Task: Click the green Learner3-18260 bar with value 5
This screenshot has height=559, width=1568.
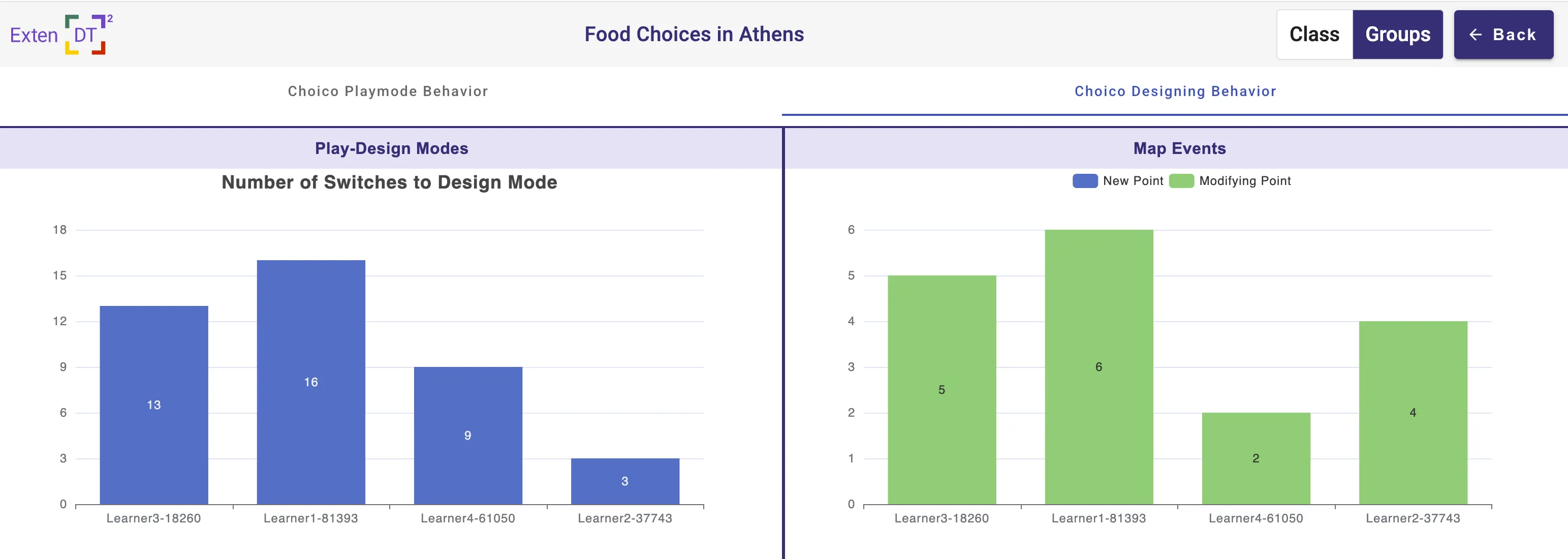Action: tap(942, 390)
